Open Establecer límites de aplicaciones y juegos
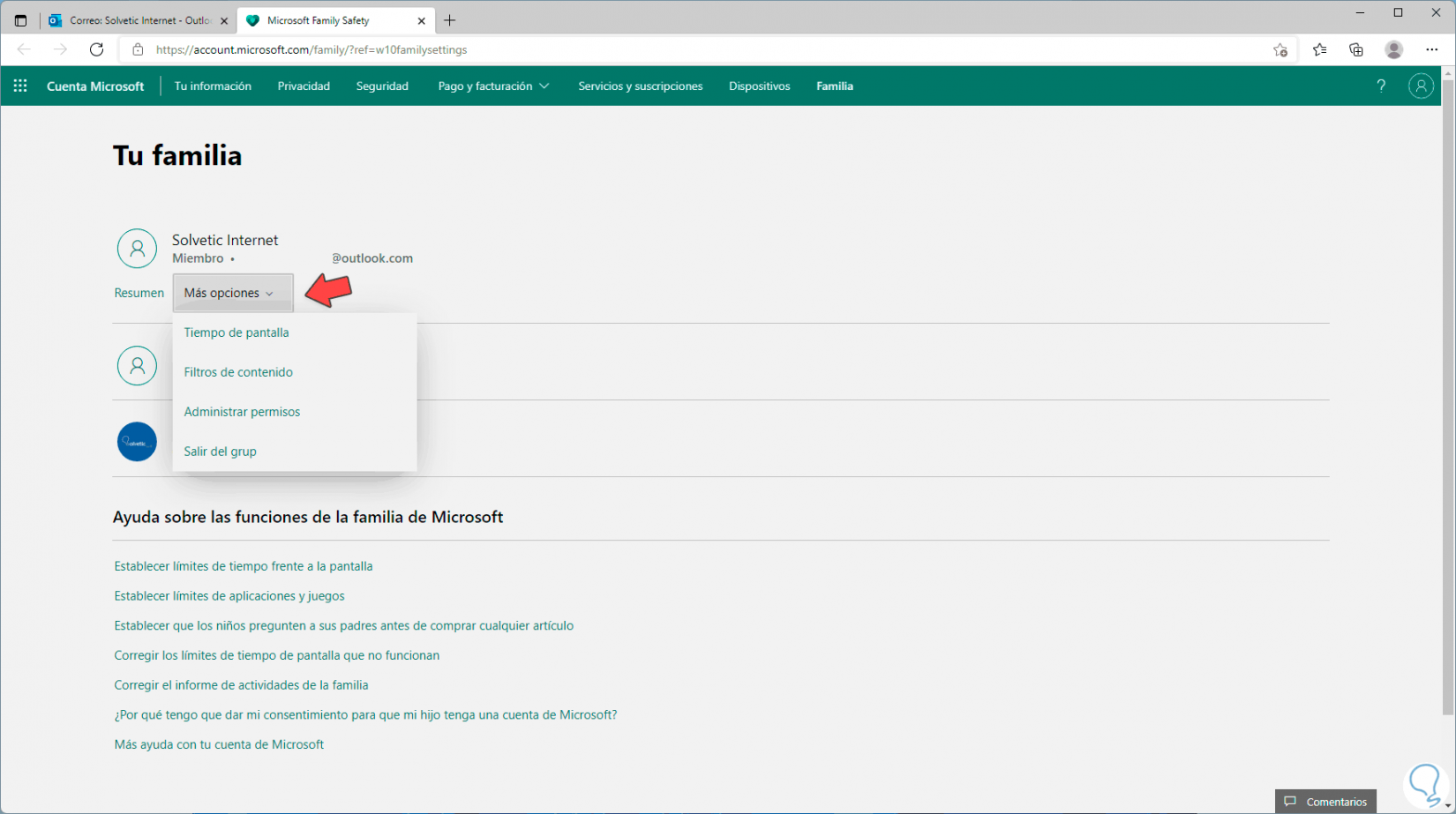The image size is (1456, 814). [229, 596]
